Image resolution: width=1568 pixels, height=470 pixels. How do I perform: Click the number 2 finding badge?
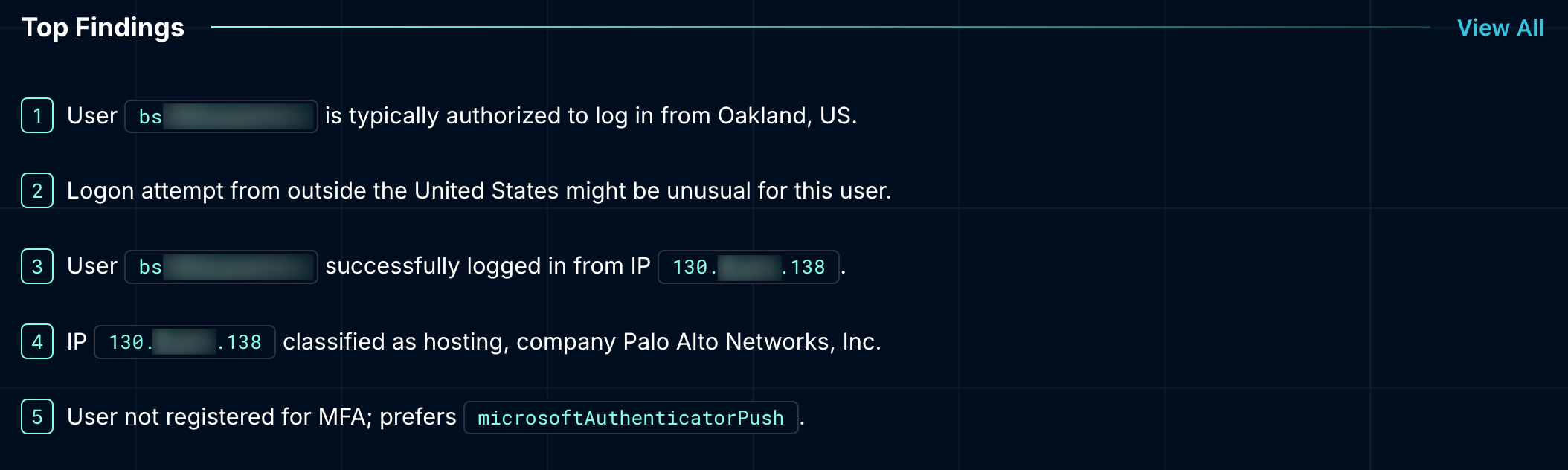point(37,190)
